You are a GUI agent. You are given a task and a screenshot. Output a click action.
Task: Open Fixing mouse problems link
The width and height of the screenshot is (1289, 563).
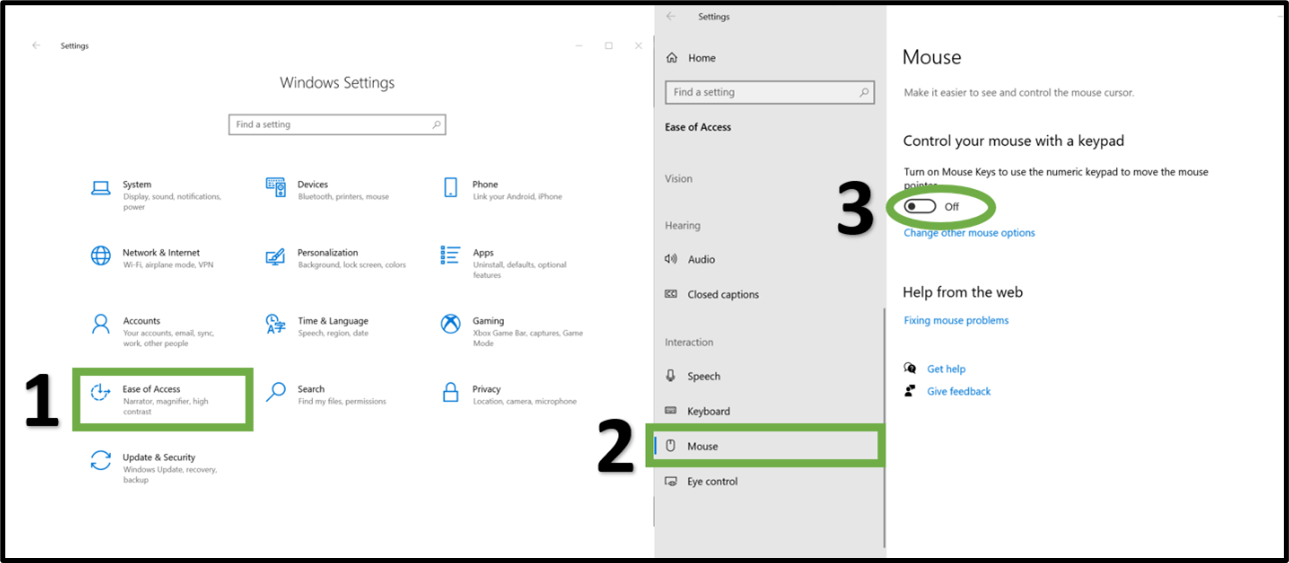pos(956,320)
